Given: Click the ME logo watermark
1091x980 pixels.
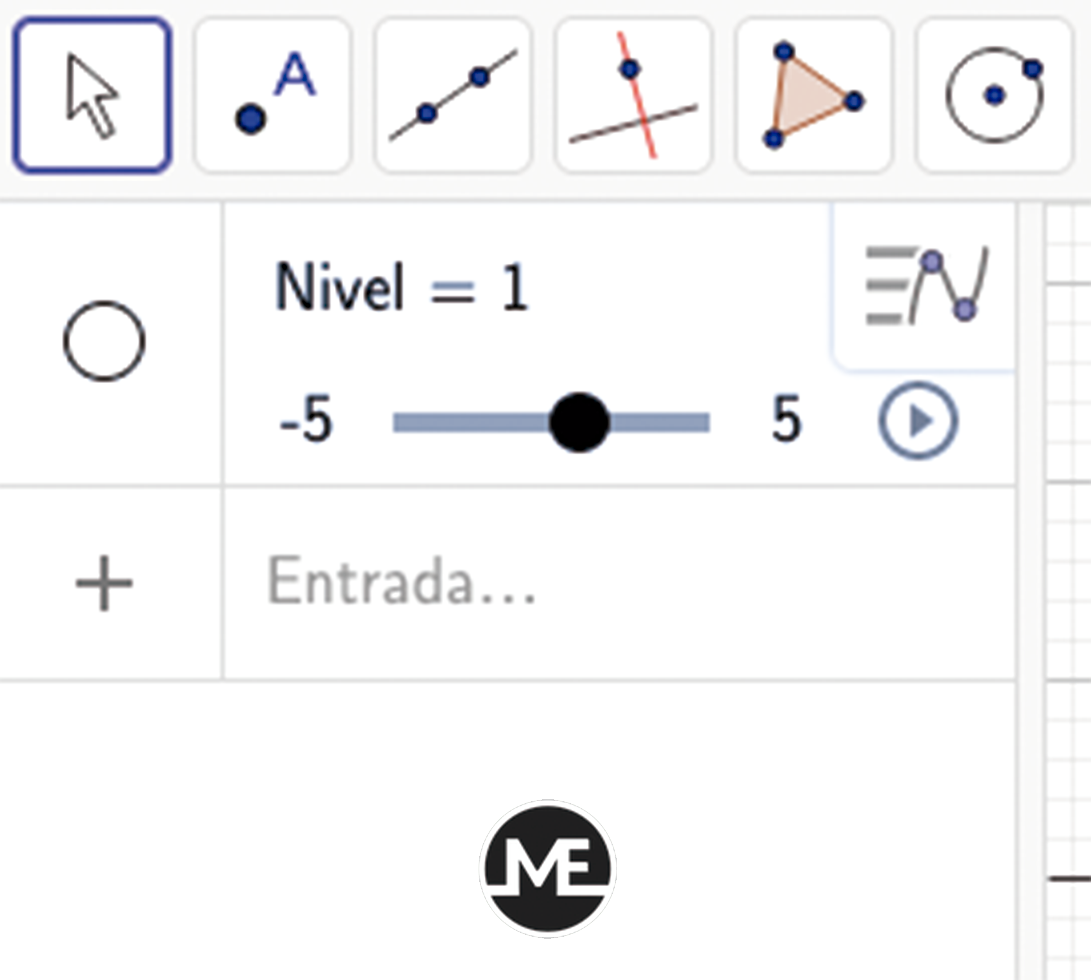Looking at the screenshot, I should 548,869.
